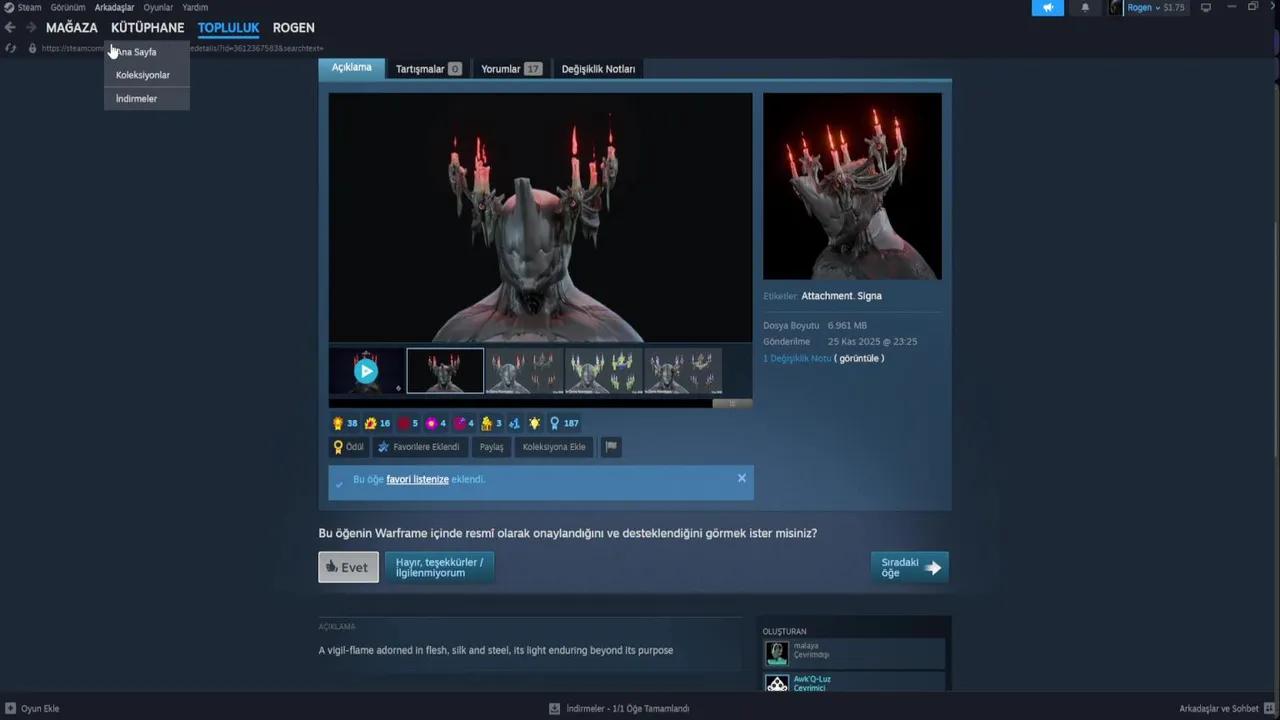This screenshot has height=720, width=1280.
Task: Click the görüntüle link
Action: [x=859, y=358]
